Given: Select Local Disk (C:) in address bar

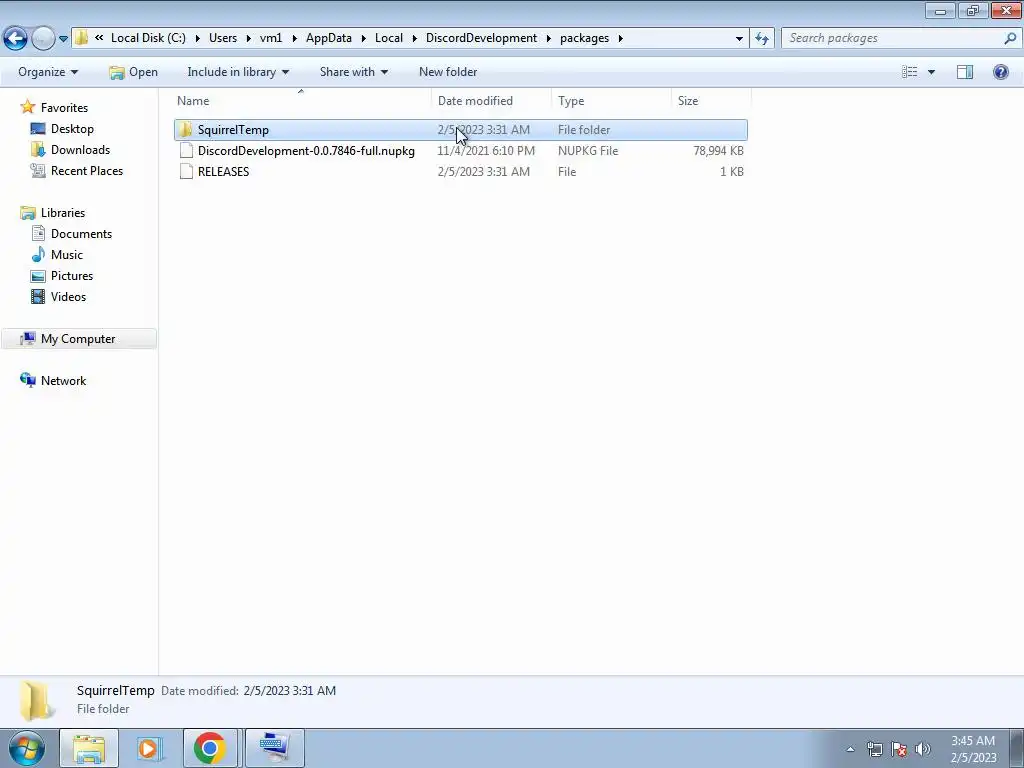Looking at the screenshot, I should pyautogui.click(x=148, y=38).
